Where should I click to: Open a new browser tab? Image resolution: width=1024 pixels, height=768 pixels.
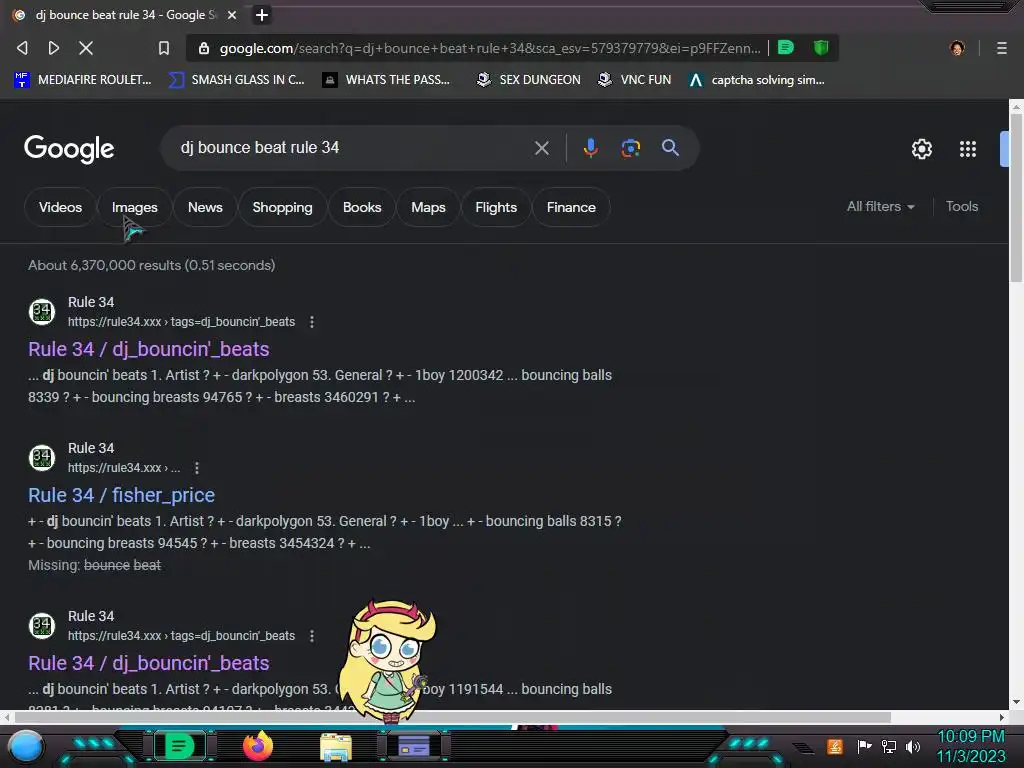pyautogui.click(x=262, y=15)
